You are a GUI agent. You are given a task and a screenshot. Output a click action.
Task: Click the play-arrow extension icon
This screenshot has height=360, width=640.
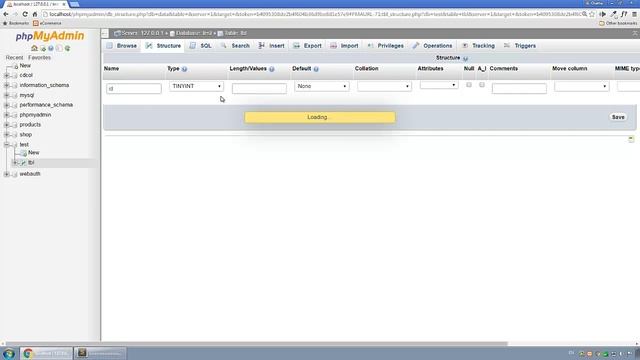tap(602, 14)
